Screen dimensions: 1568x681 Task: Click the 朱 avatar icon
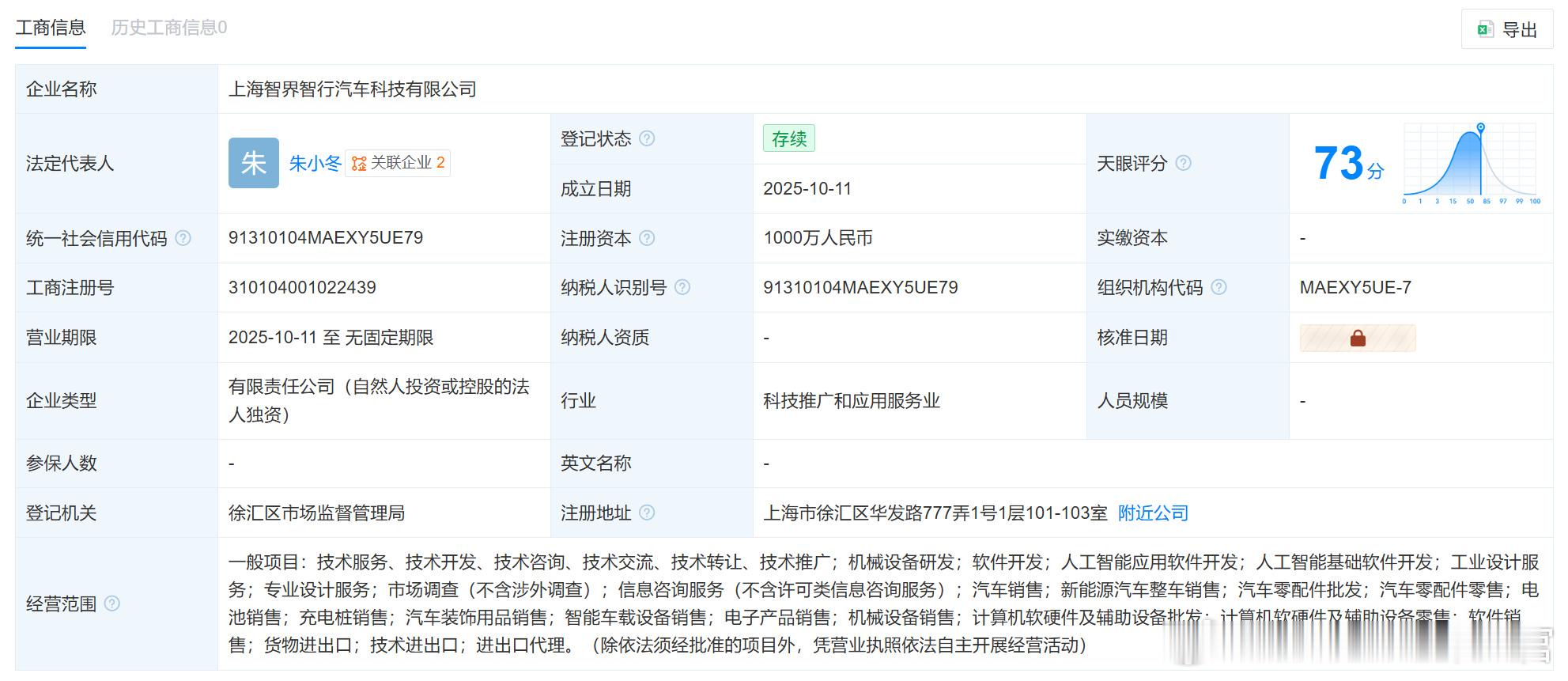pyautogui.click(x=254, y=163)
